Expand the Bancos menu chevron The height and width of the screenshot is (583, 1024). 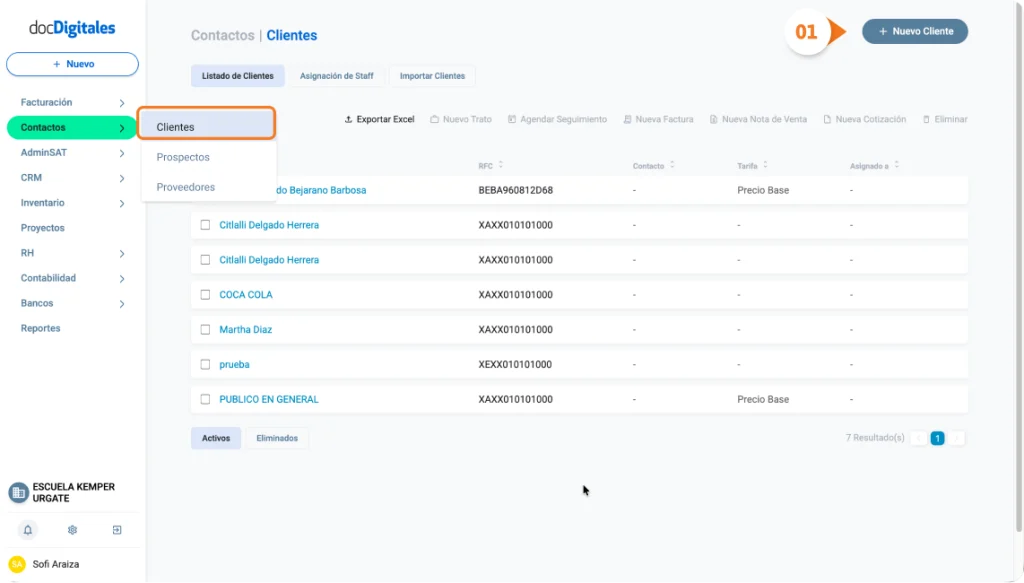coord(121,304)
